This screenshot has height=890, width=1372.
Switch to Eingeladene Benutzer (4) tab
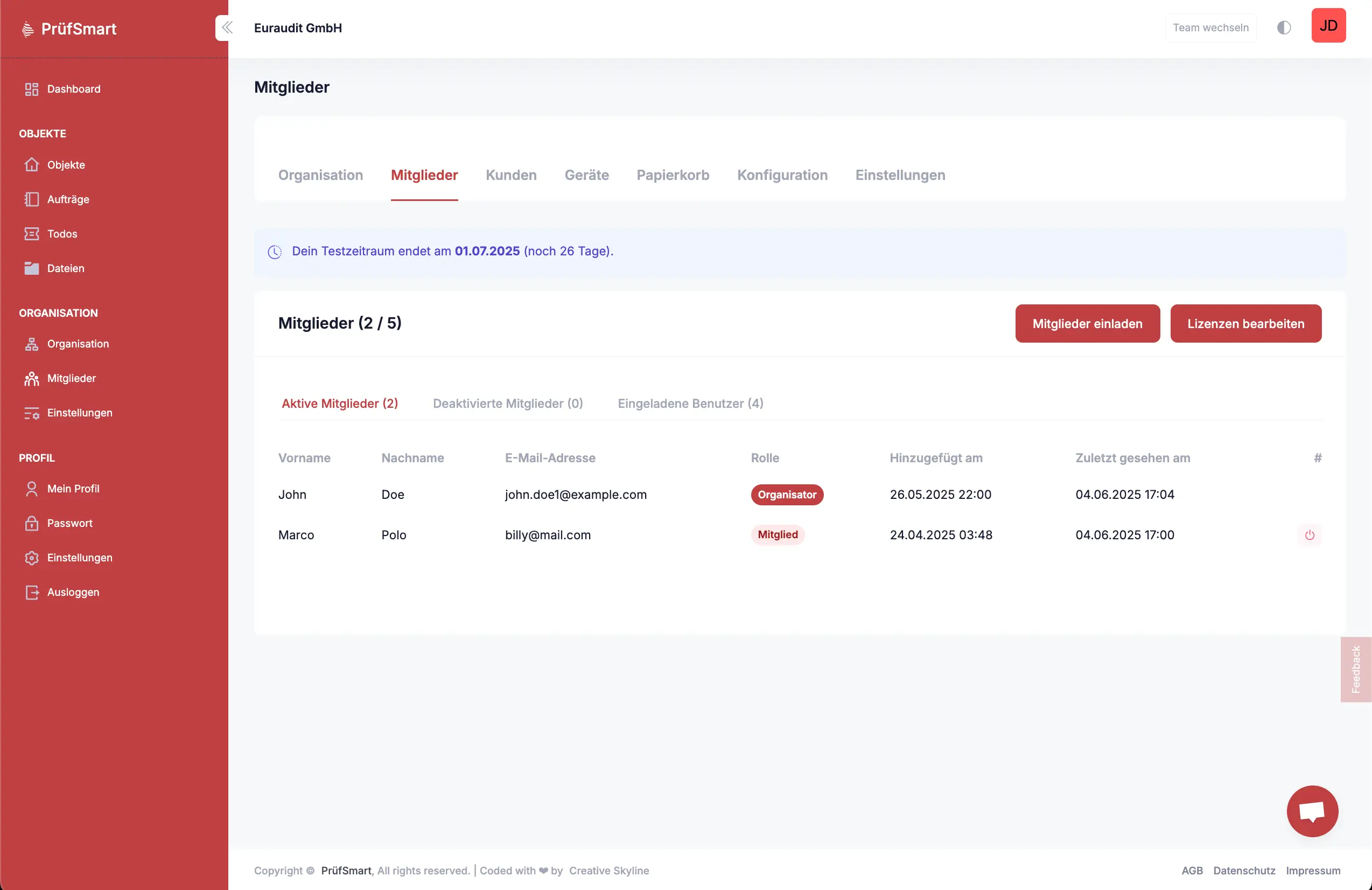690,403
